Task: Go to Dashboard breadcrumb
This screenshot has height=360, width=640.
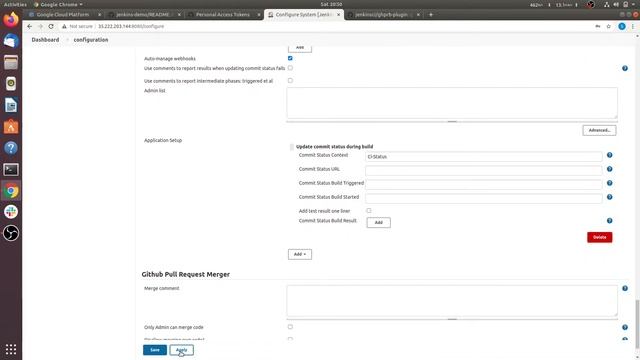Action: click(45, 40)
